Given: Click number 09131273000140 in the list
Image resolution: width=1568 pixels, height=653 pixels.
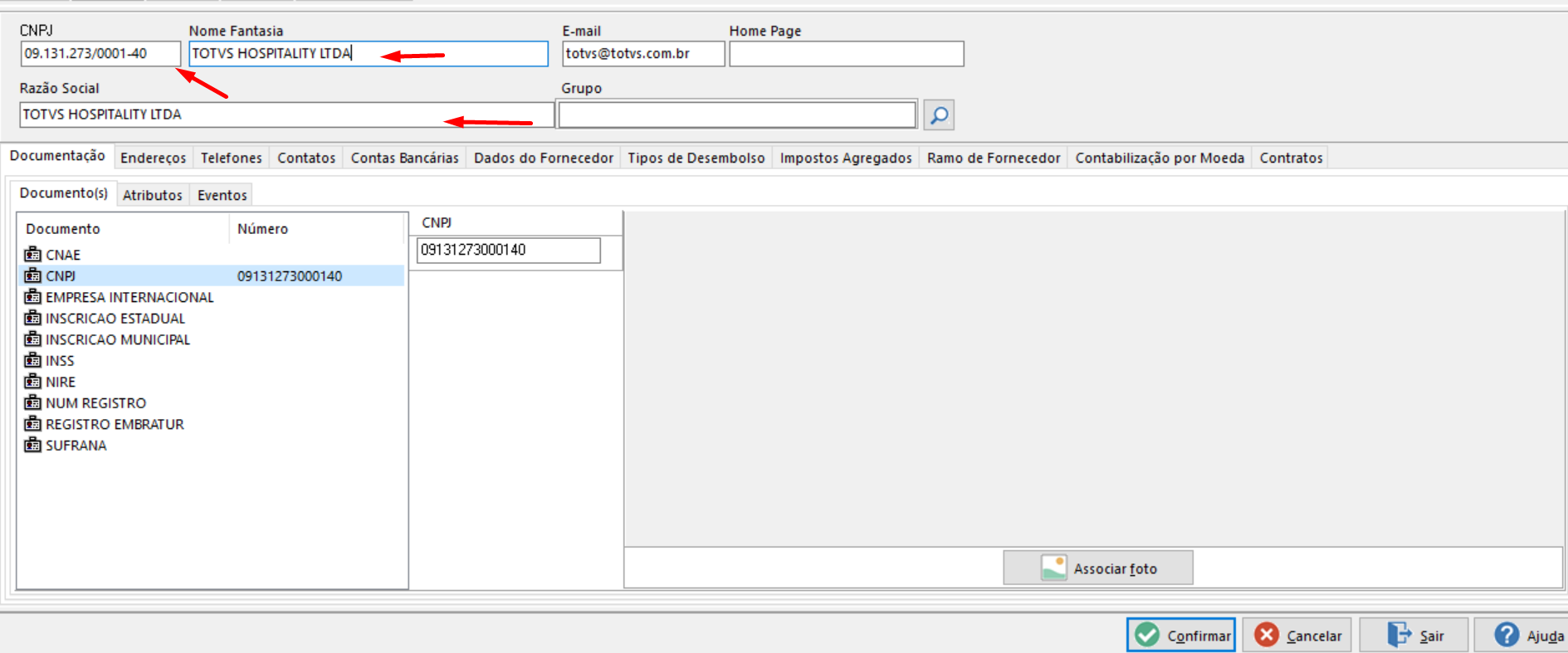Looking at the screenshot, I should (290, 276).
